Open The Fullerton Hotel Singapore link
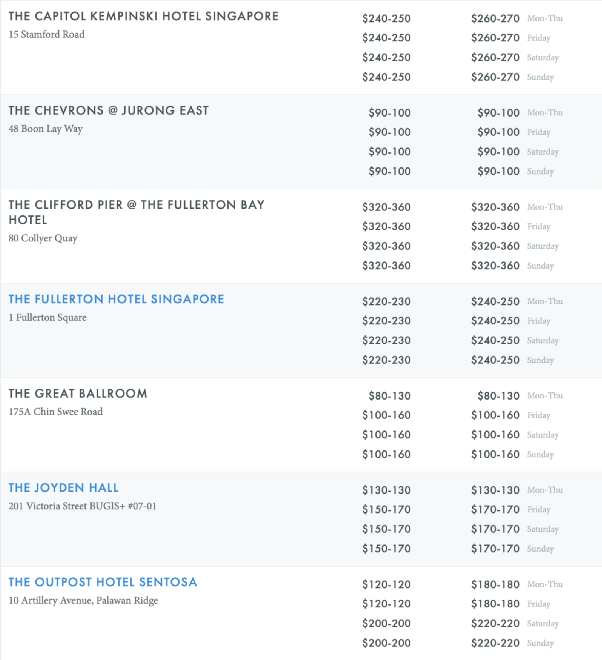 (116, 299)
